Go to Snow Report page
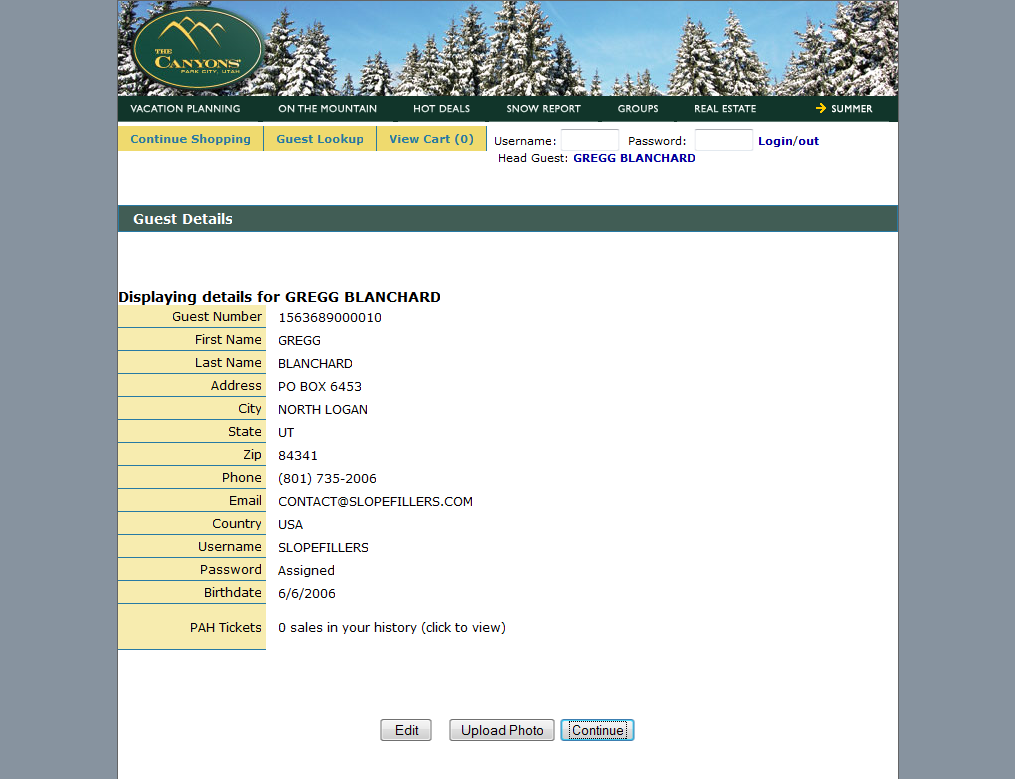1015x779 pixels. pos(543,108)
